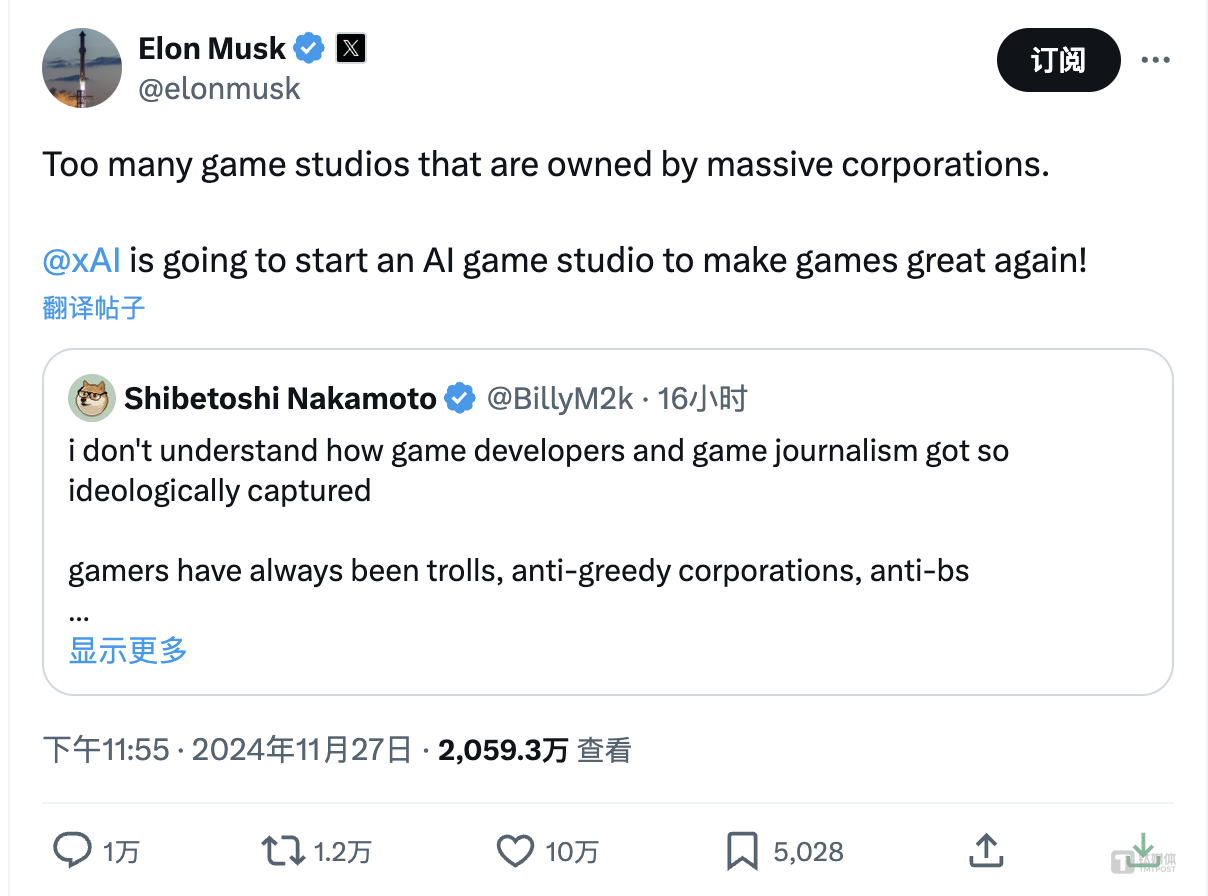Click the repost arrows icon
The height and width of the screenshot is (896, 1208).
[283, 850]
